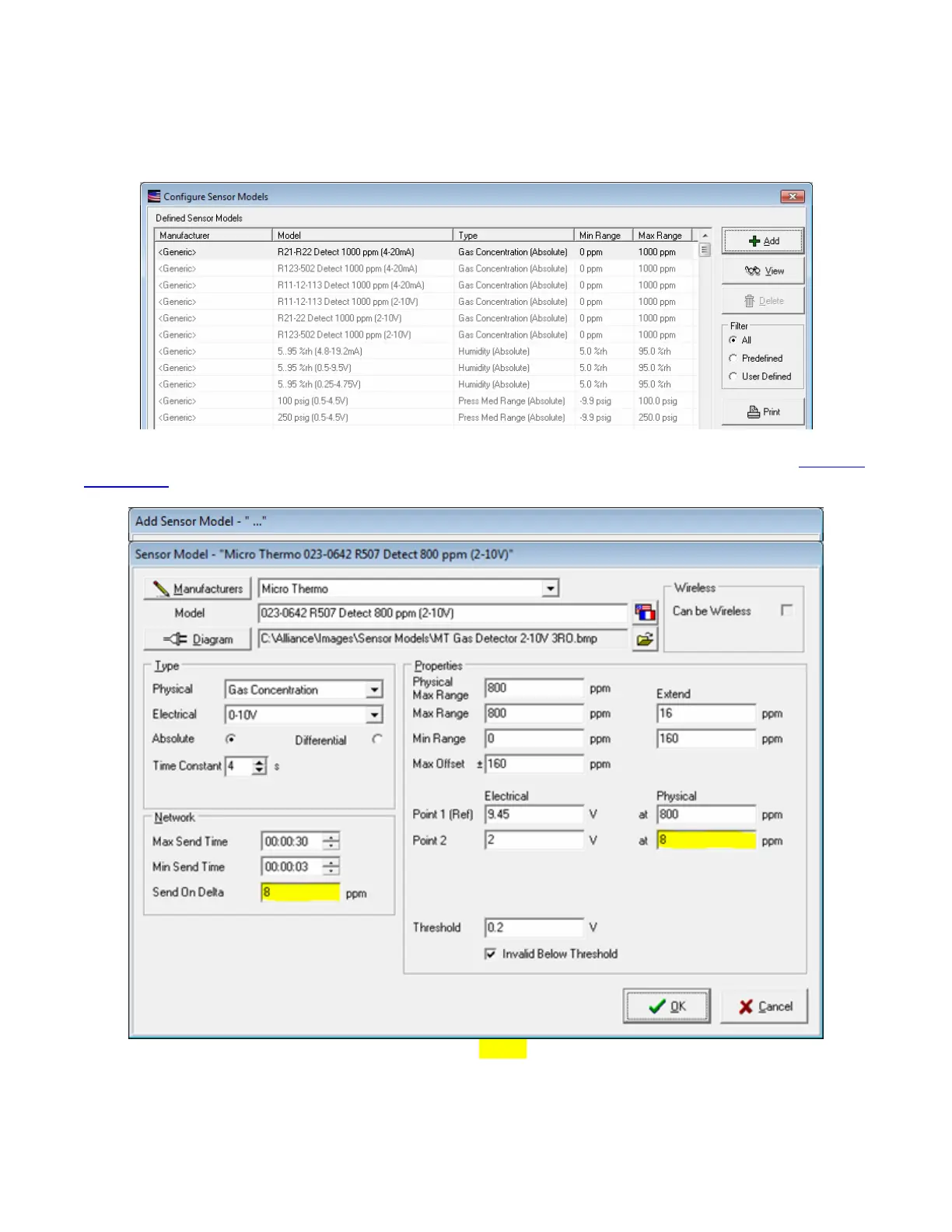
Task: Click the Type column header
Action: (x=513, y=236)
